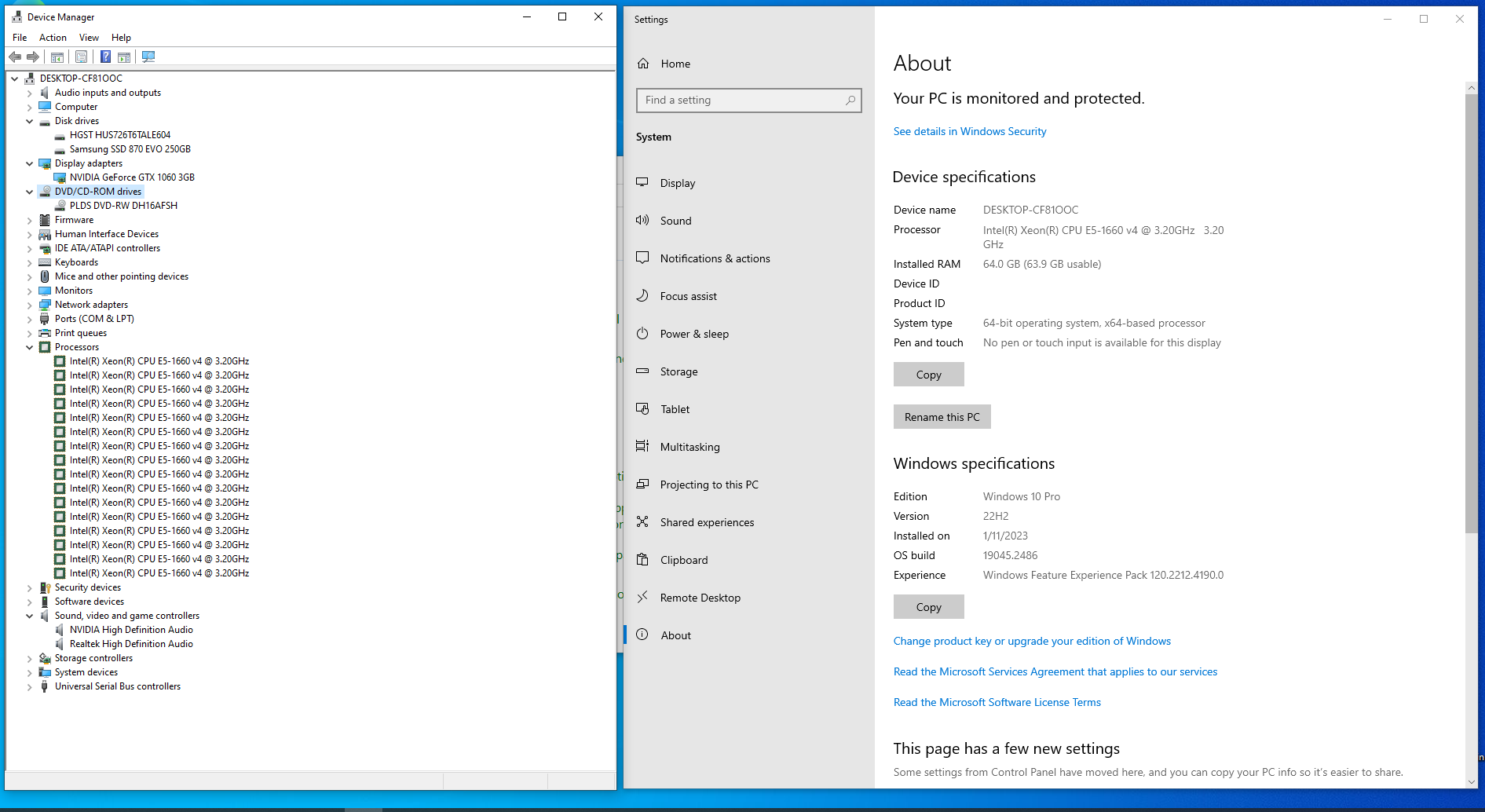Screen dimensions: 1485x812
Task: Open the View menu in Device Manager
Action: [x=89, y=38]
